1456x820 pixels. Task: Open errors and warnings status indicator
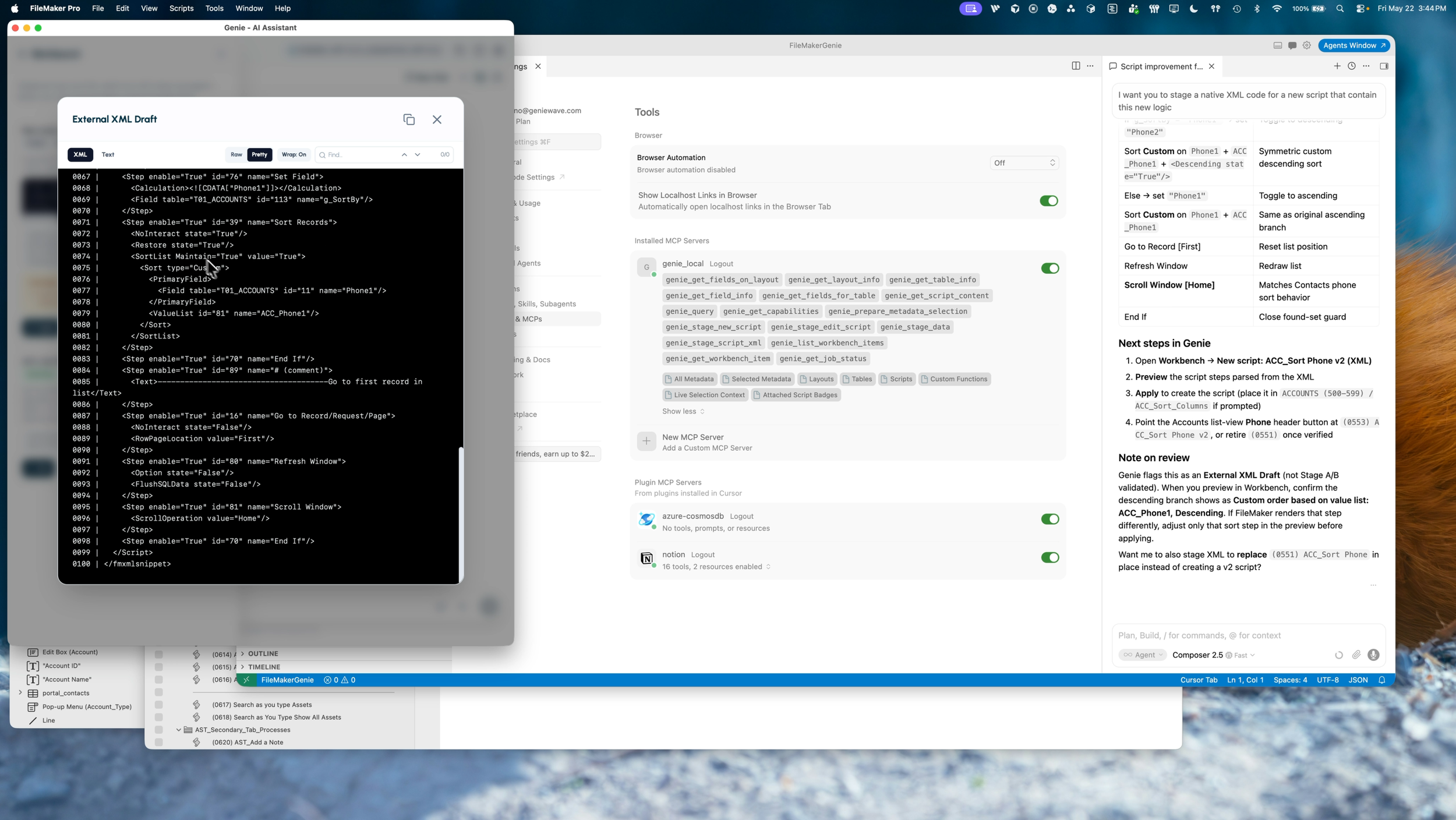340,680
